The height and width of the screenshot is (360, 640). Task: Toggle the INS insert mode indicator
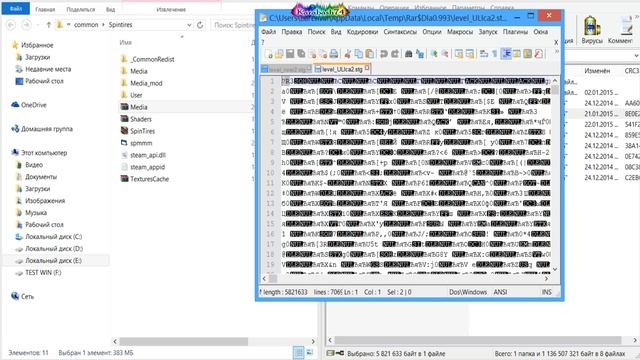[547, 292]
